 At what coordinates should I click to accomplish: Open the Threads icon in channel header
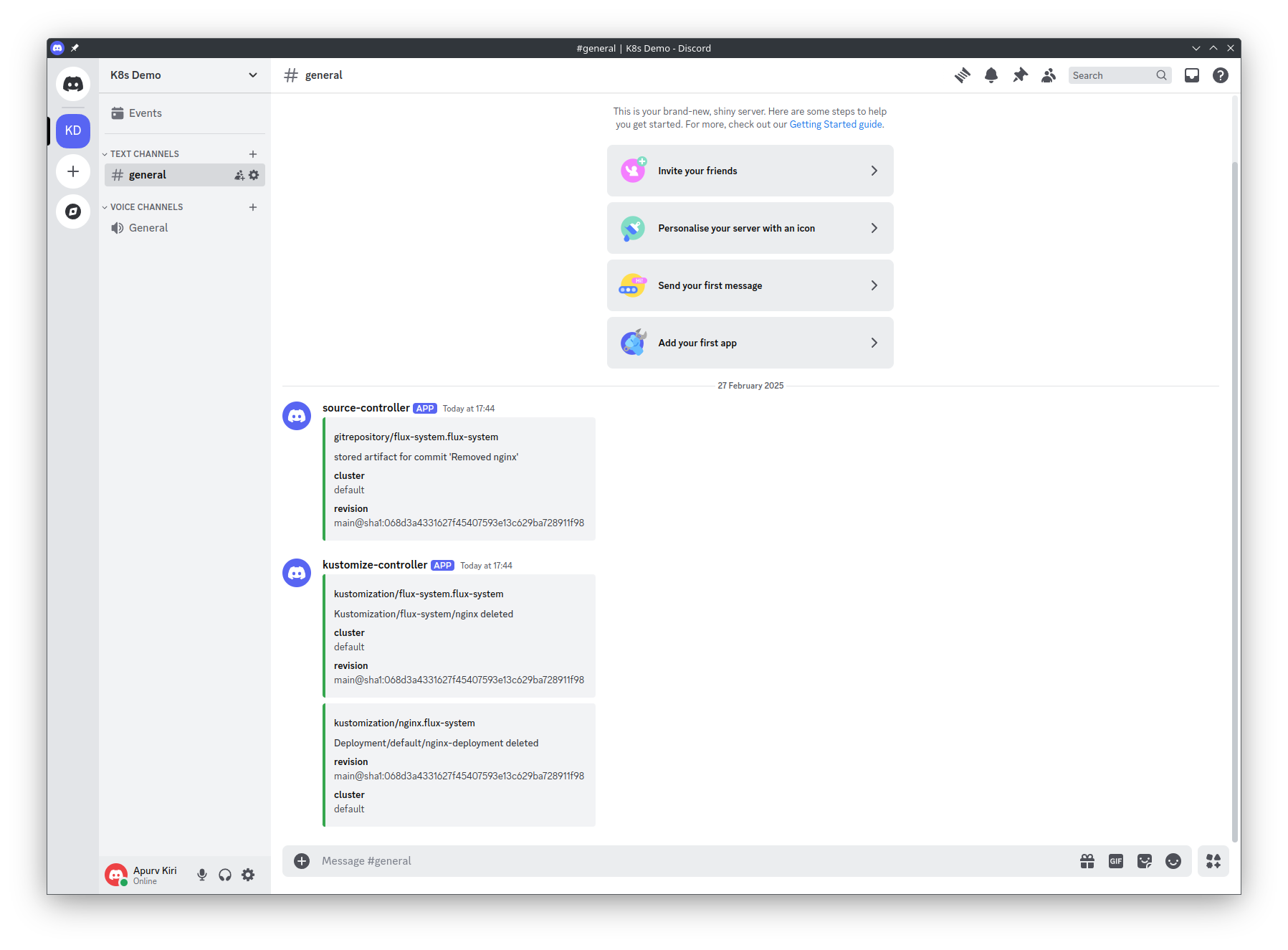pyautogui.click(x=962, y=75)
